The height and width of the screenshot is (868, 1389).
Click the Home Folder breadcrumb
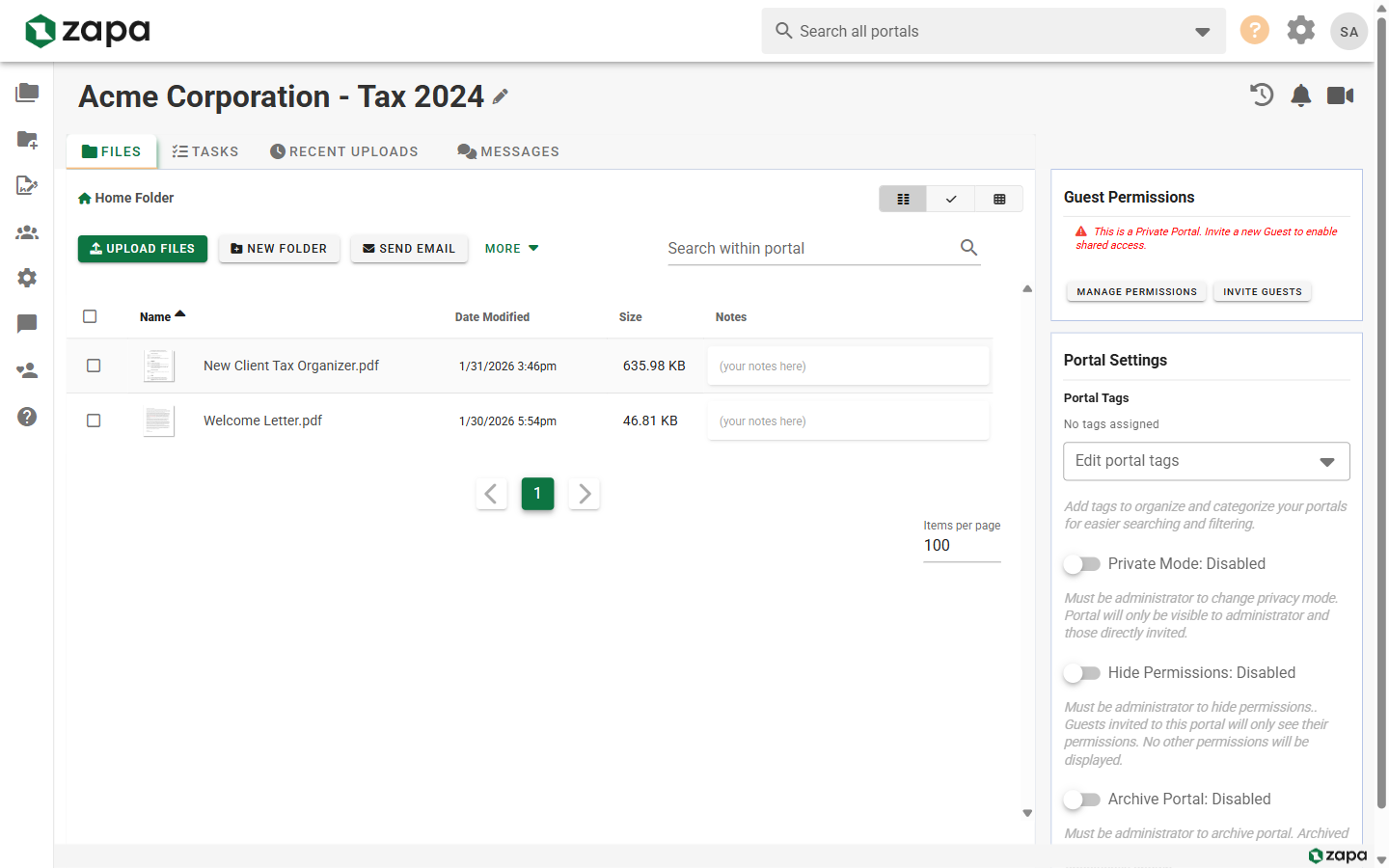click(x=126, y=198)
